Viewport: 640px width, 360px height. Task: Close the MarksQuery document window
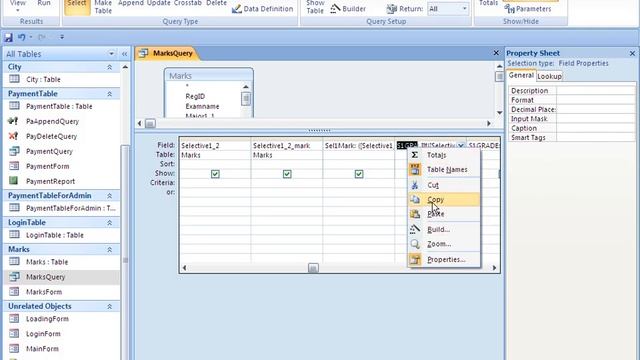[496, 53]
